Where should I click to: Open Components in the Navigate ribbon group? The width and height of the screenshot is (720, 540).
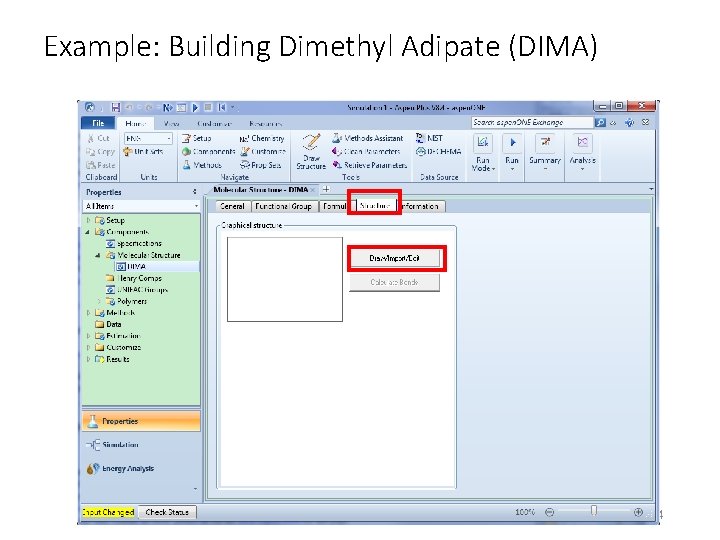click(208, 151)
